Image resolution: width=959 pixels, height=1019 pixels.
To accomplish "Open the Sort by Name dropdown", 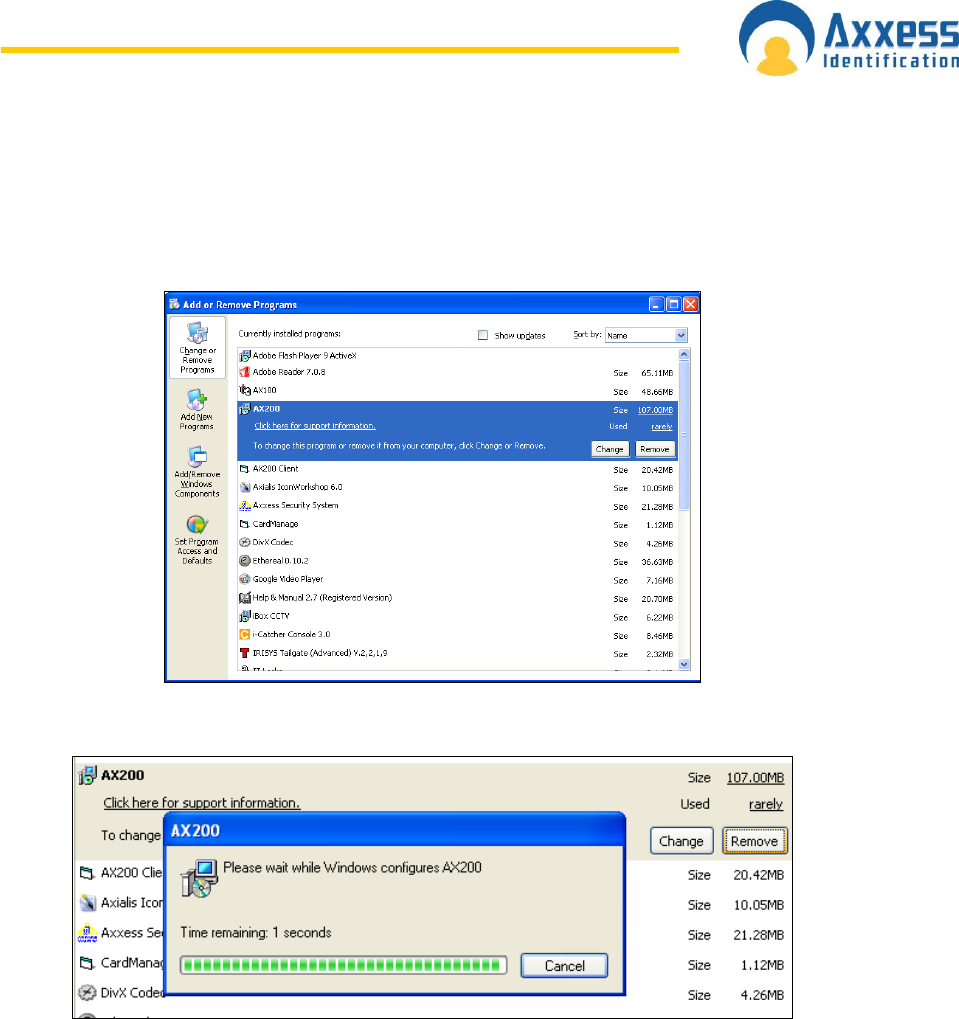I will [x=646, y=335].
